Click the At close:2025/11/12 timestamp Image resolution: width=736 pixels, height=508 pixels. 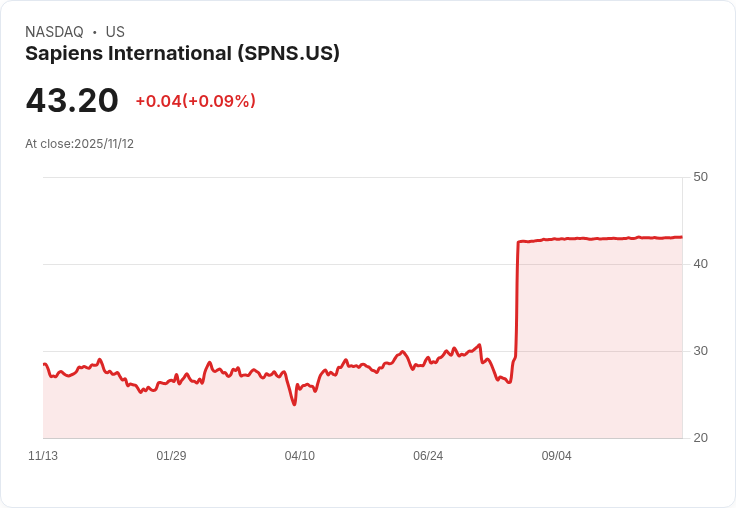pos(79,144)
